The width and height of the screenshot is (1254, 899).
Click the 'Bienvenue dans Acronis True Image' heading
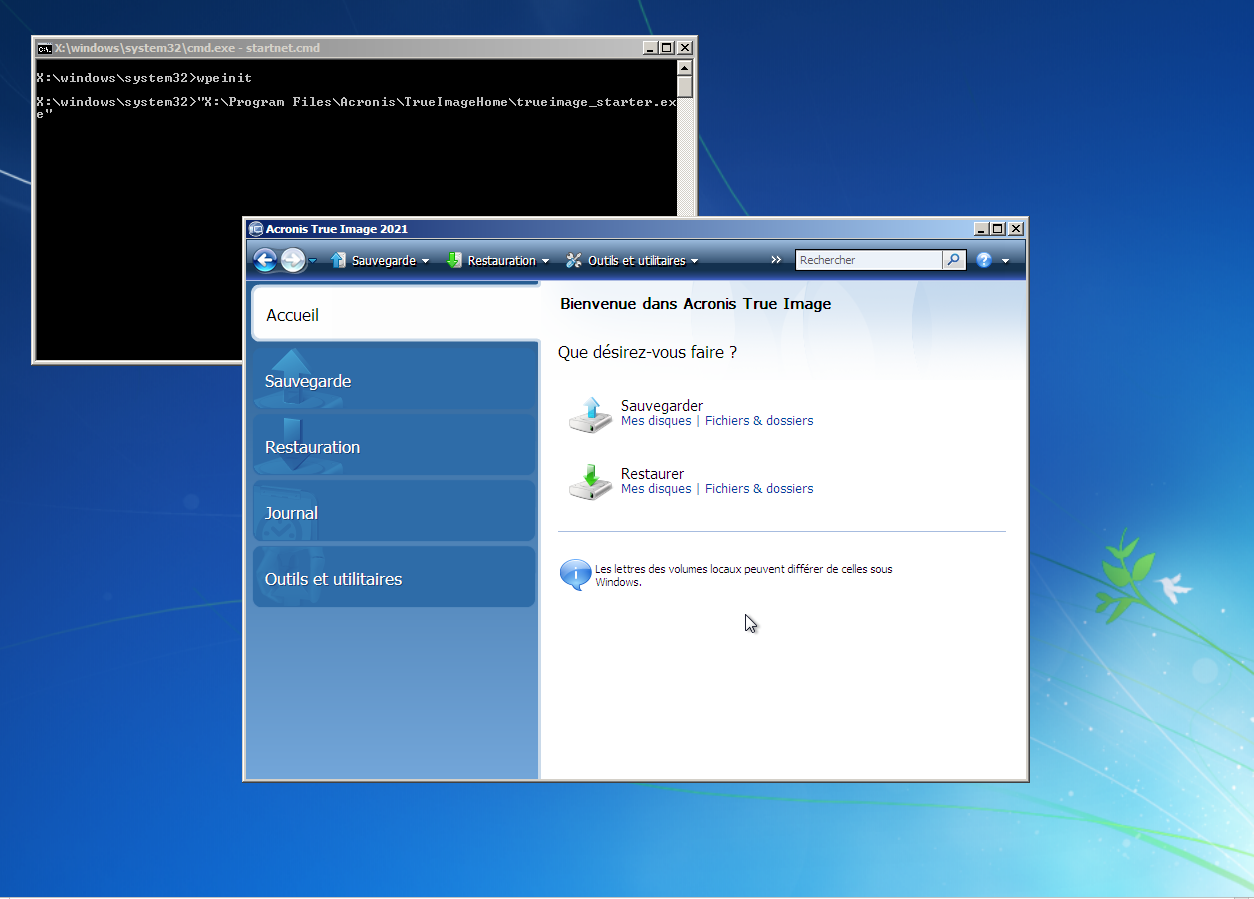tap(695, 303)
